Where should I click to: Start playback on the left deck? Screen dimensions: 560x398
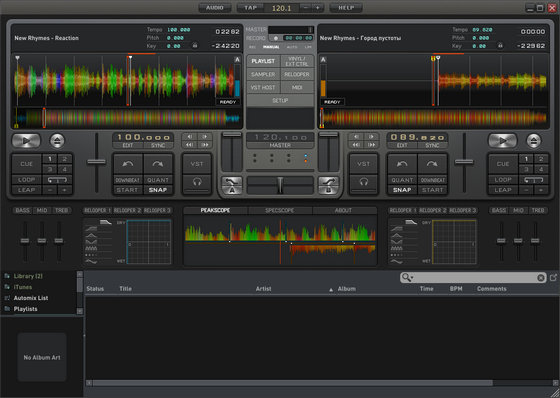26,141
